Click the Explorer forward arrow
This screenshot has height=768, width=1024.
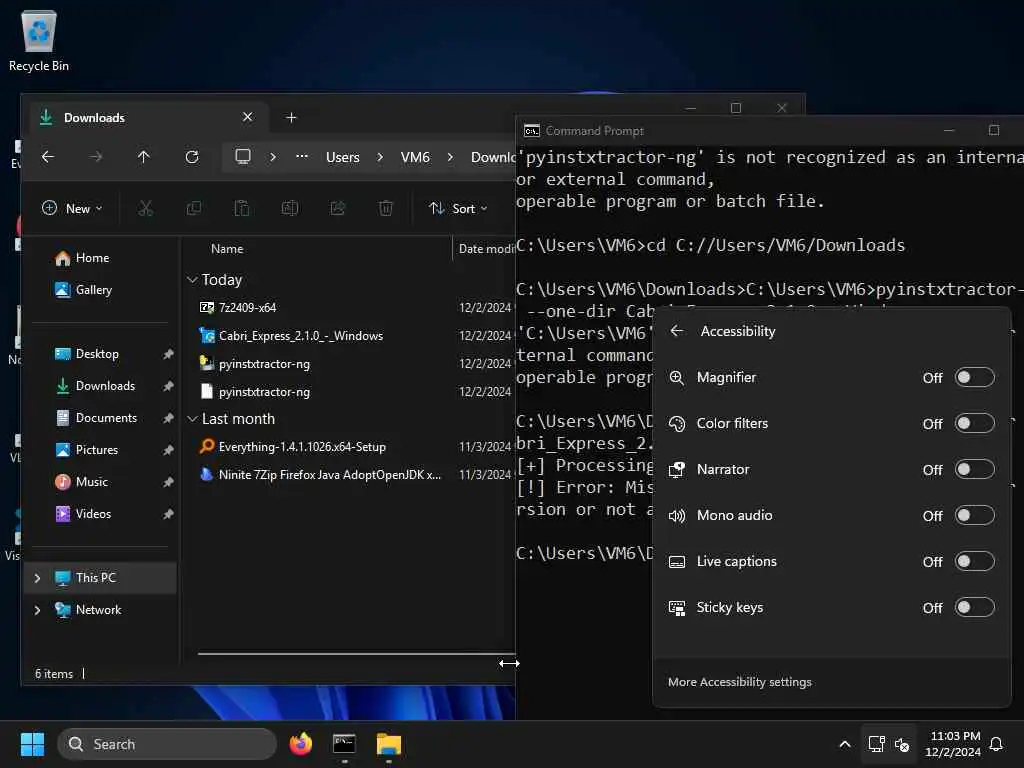[x=96, y=157]
